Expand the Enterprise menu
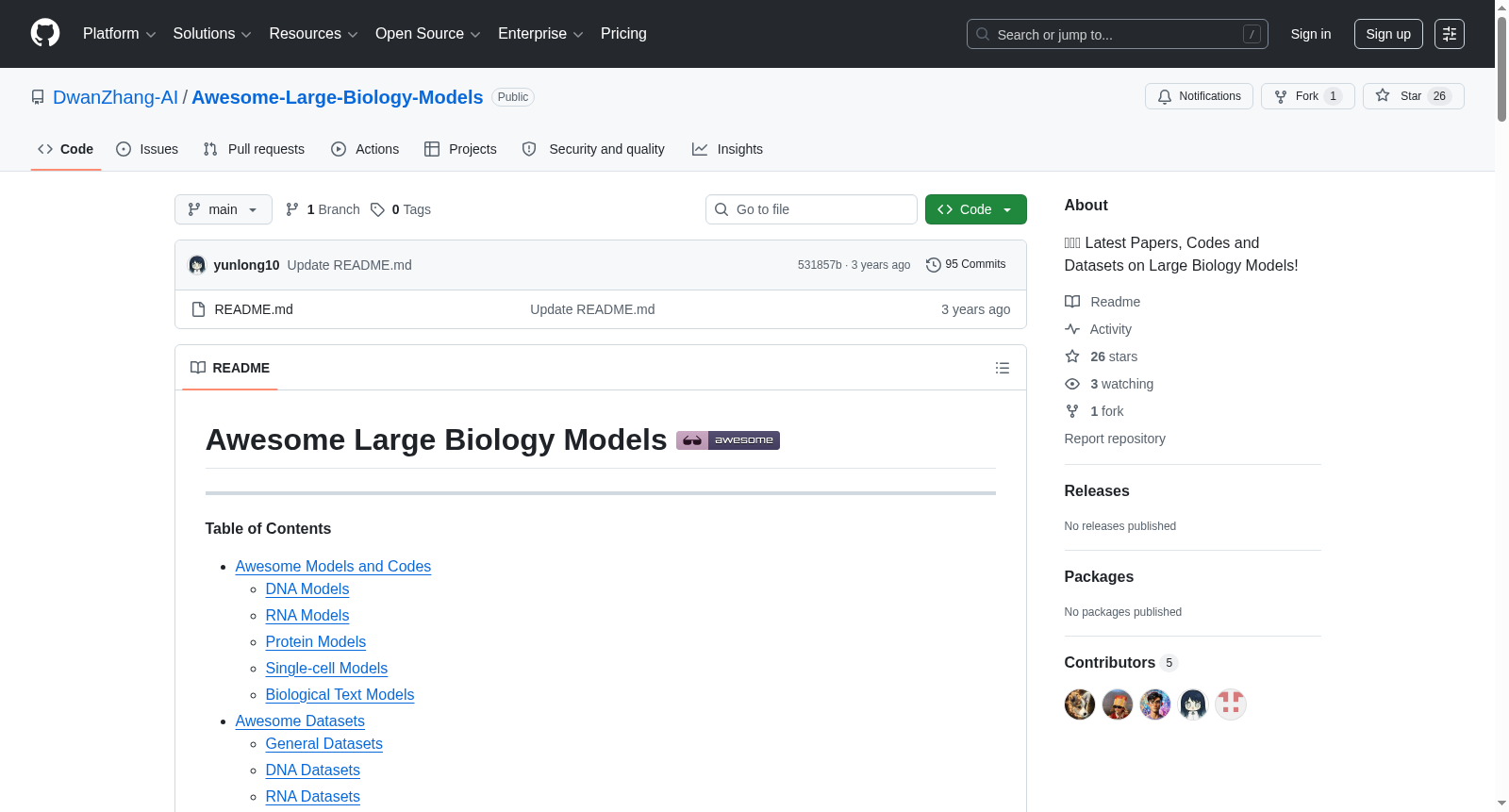The image size is (1509, 812). click(x=540, y=34)
